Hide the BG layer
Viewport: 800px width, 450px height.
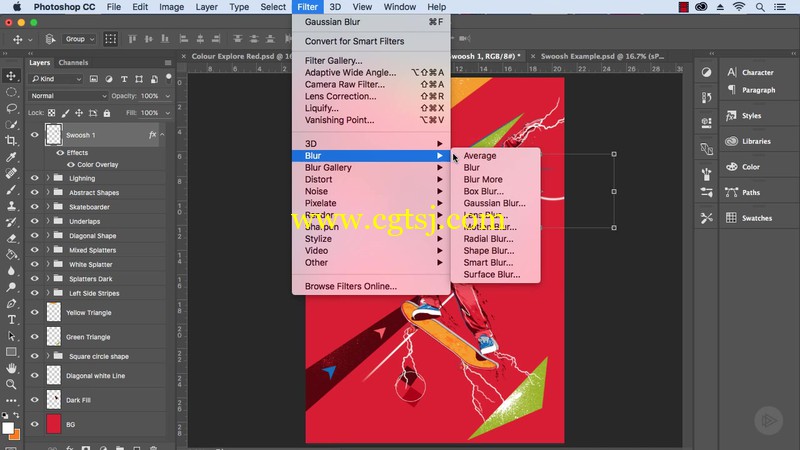(35, 424)
